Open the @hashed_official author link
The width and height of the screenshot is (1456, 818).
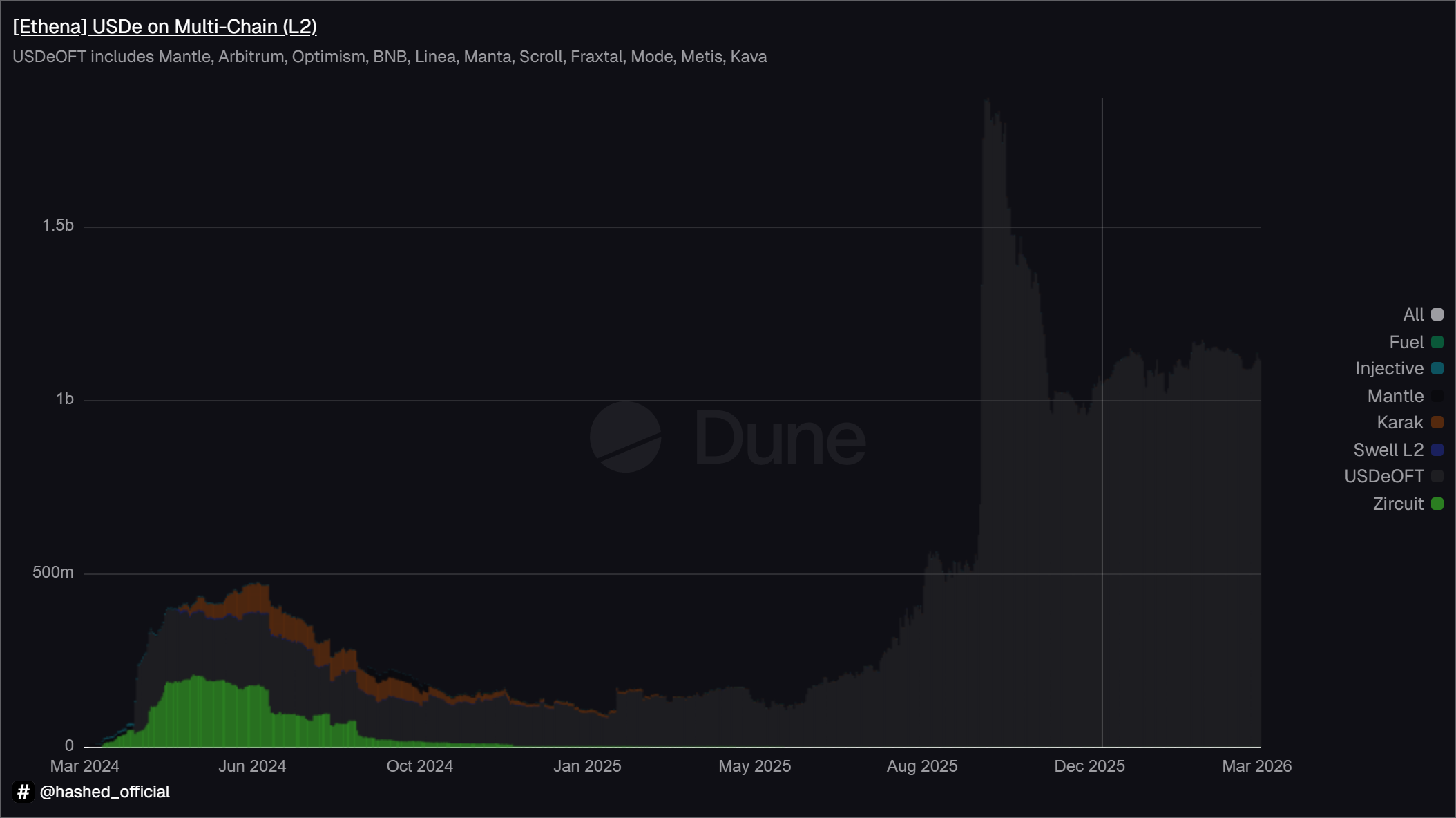pyautogui.click(x=104, y=792)
